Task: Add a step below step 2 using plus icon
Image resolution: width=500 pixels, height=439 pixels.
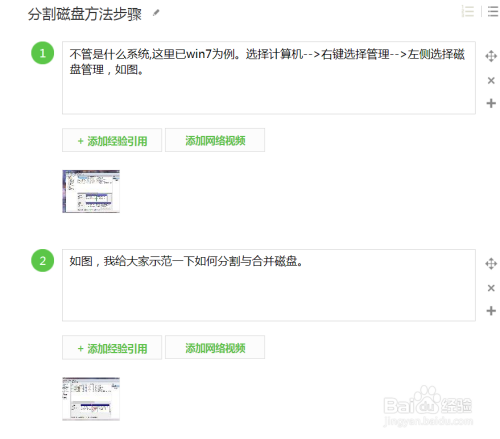Action: pyautogui.click(x=491, y=311)
